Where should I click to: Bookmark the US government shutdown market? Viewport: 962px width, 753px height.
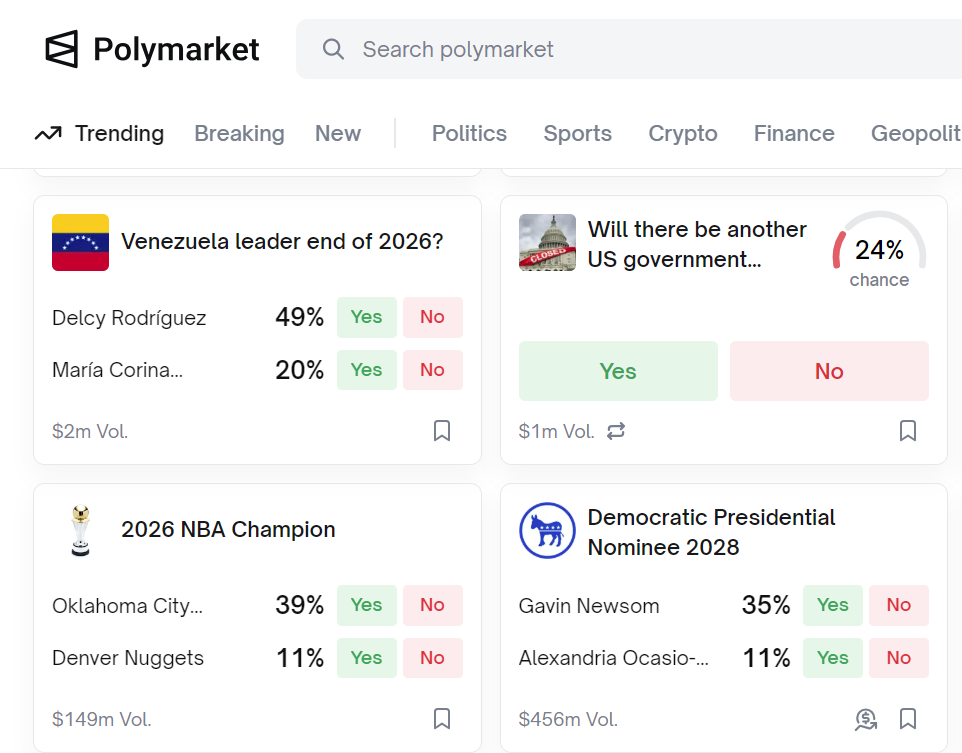908,431
